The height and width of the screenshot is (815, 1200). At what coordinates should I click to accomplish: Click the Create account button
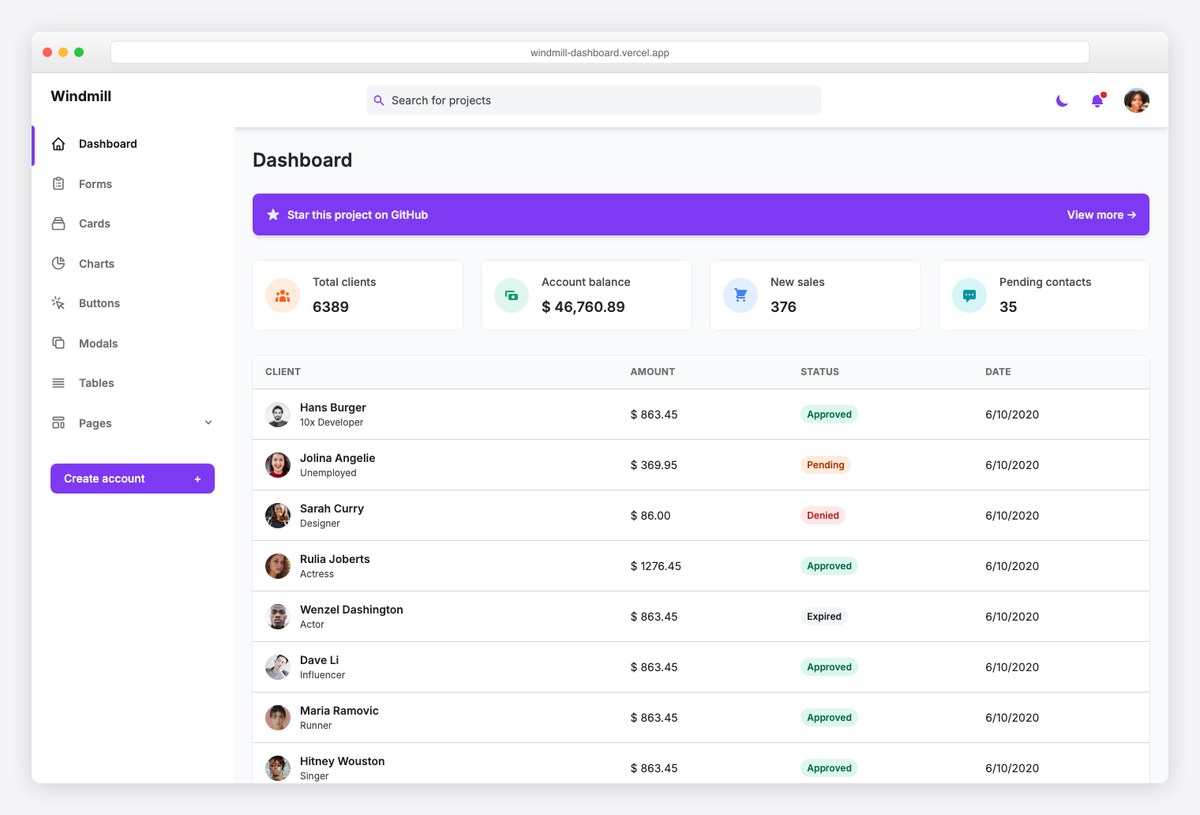coord(132,479)
